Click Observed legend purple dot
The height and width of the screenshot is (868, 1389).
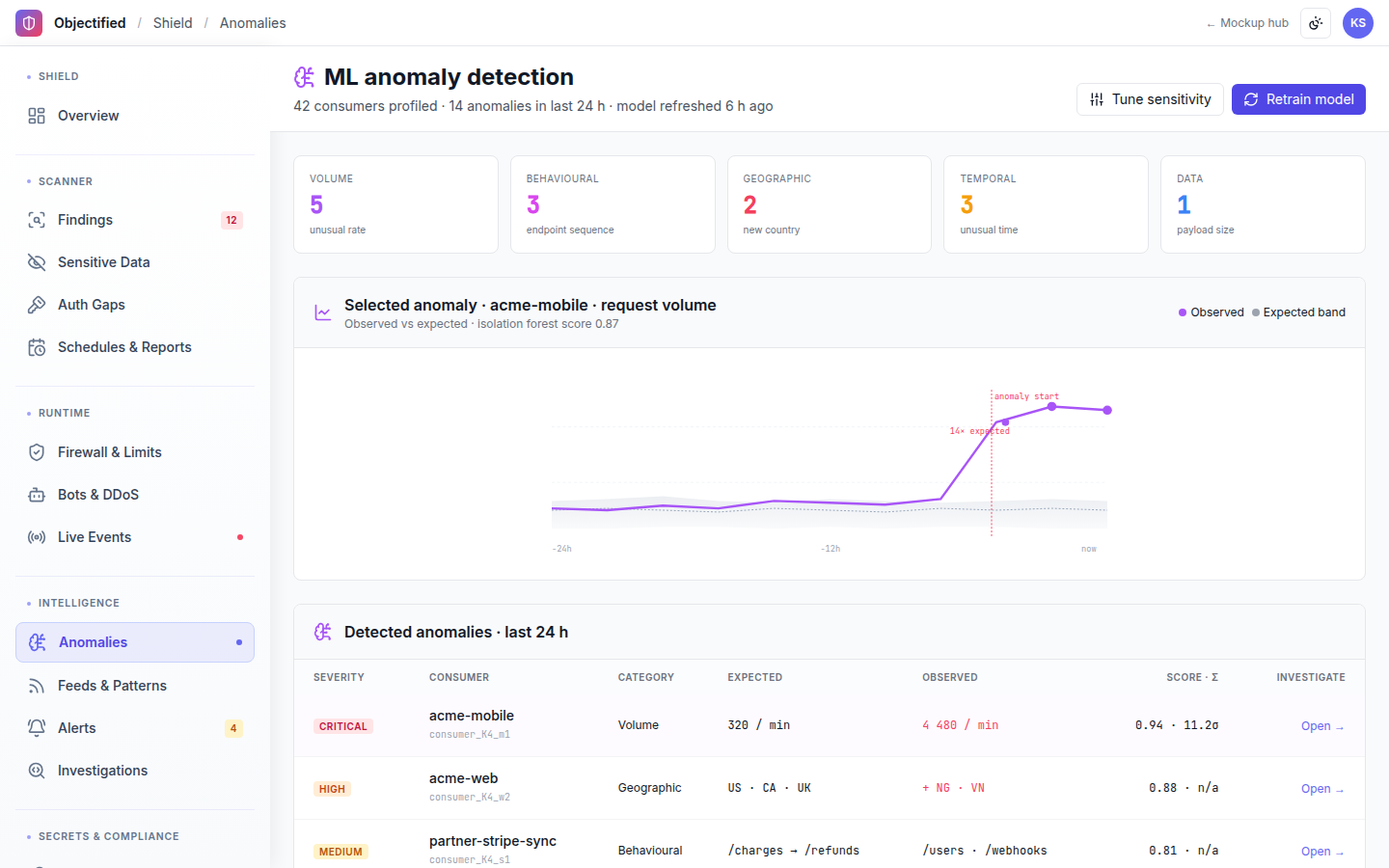[1183, 312]
